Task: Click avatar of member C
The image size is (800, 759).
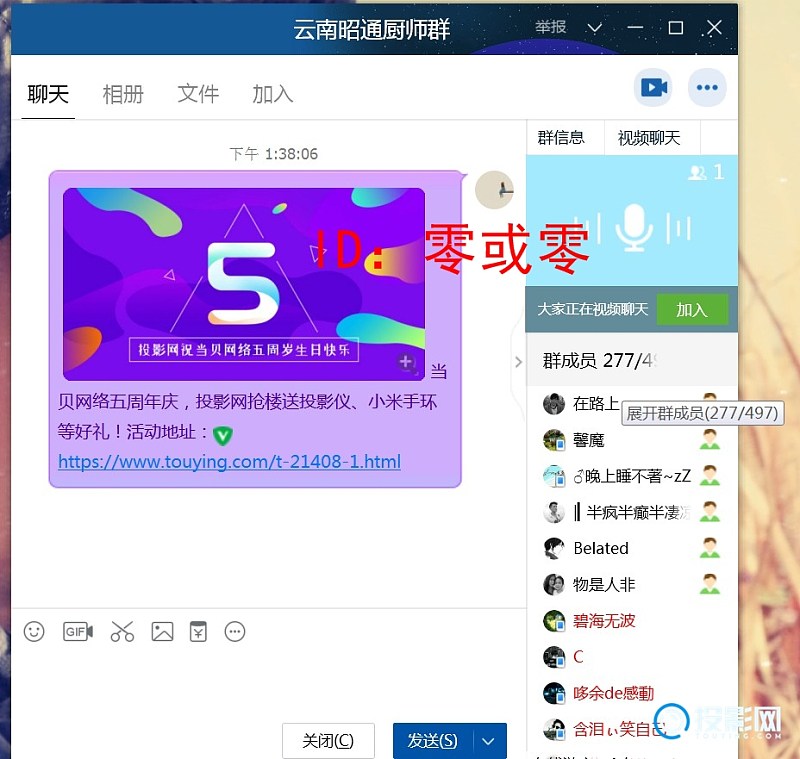Action: tap(554, 657)
